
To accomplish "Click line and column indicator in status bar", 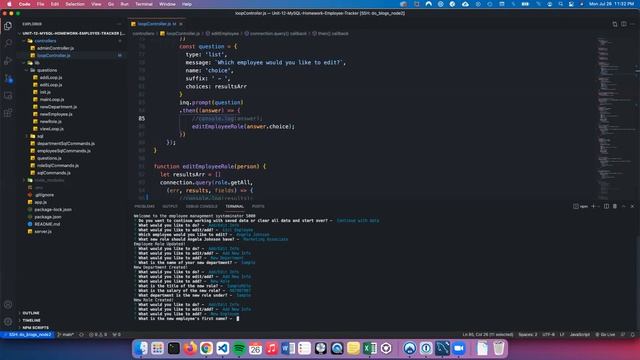I will point(488,335).
